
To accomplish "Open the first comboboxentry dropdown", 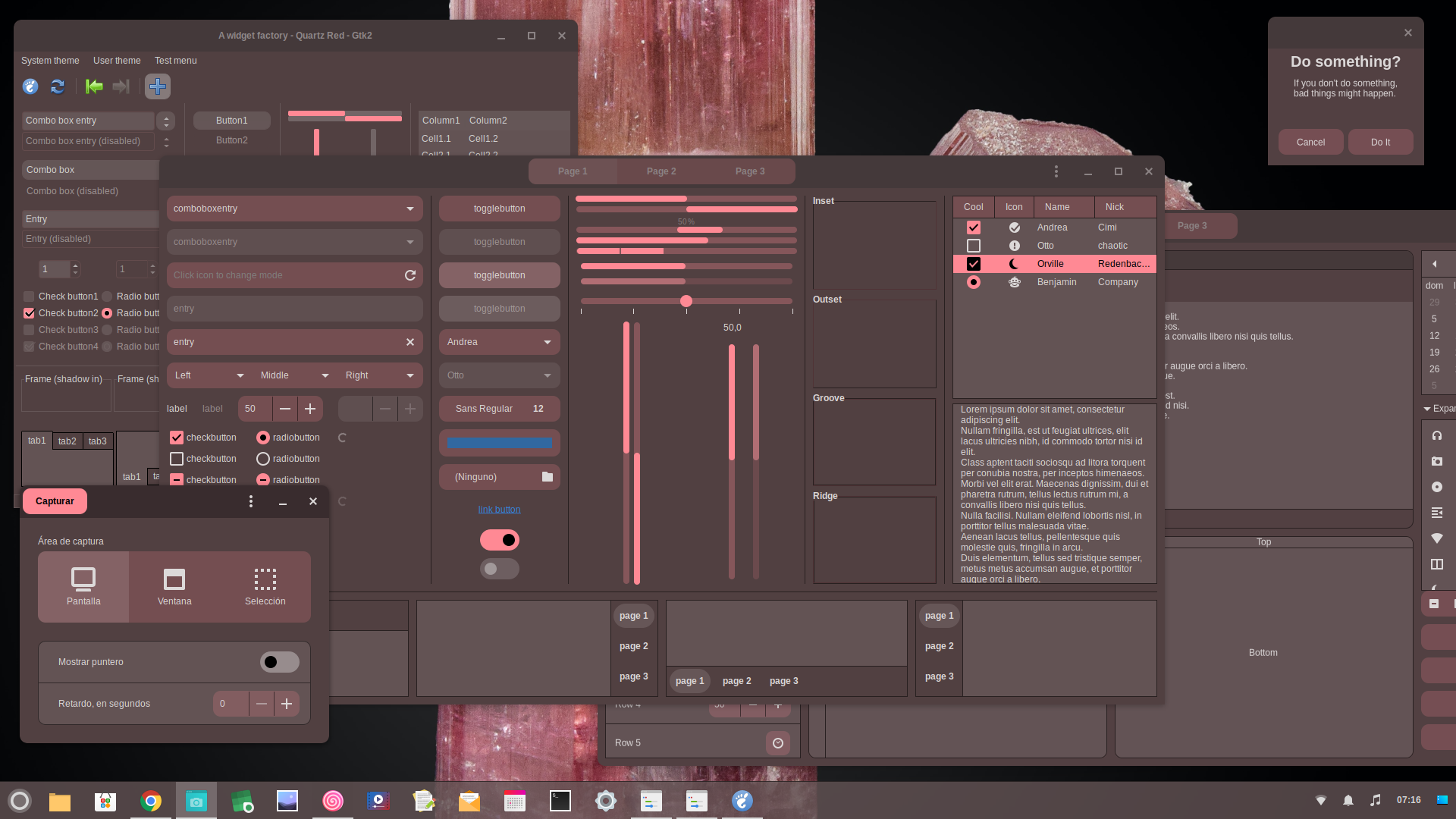I will click(x=410, y=209).
